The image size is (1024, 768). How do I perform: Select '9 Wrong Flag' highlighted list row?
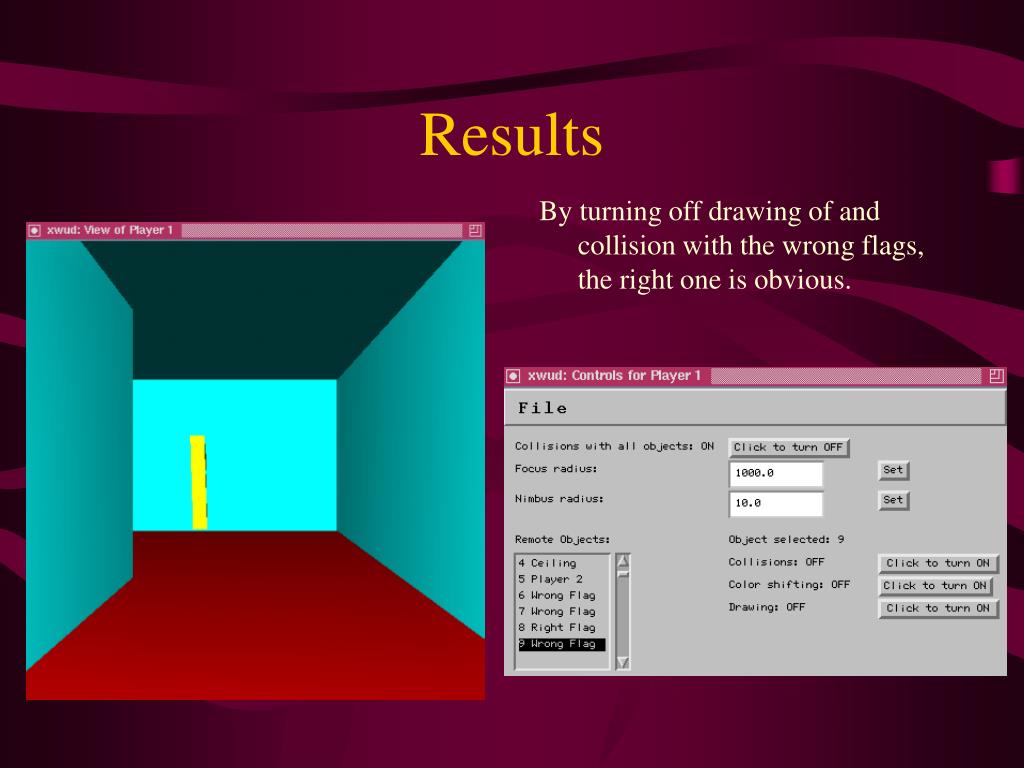(562, 644)
